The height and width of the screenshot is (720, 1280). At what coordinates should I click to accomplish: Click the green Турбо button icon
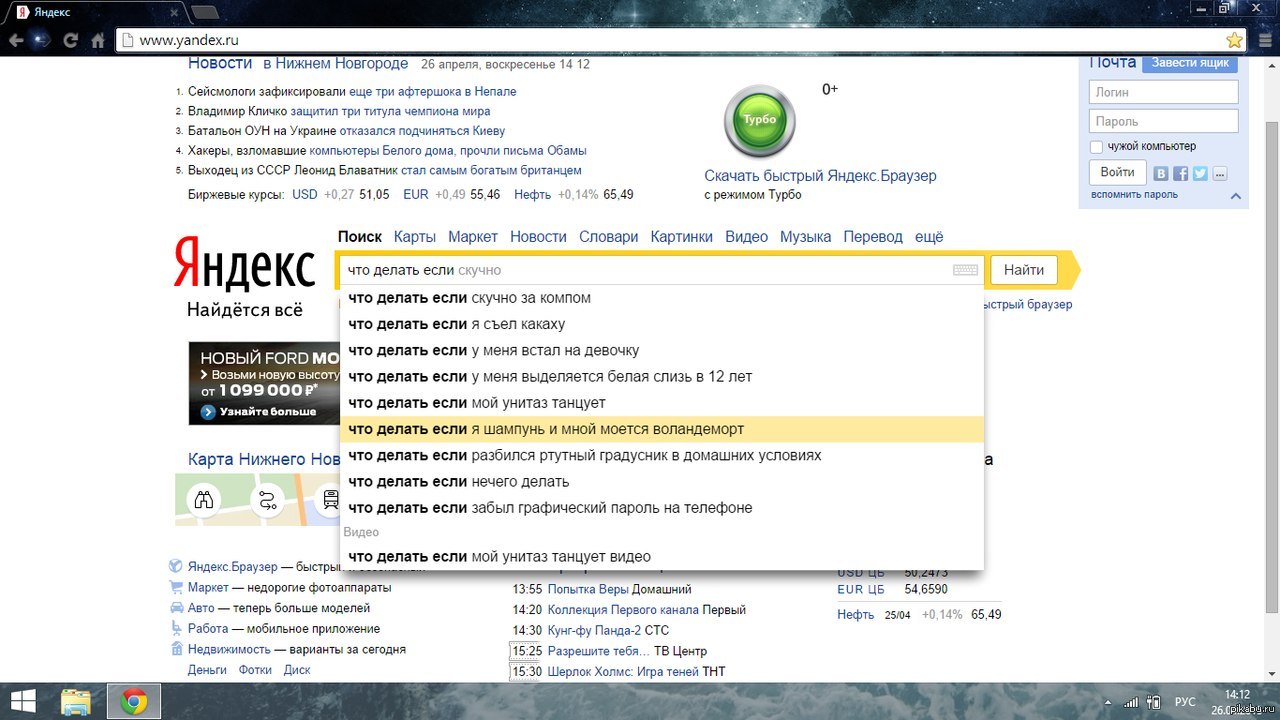pyautogui.click(x=760, y=120)
